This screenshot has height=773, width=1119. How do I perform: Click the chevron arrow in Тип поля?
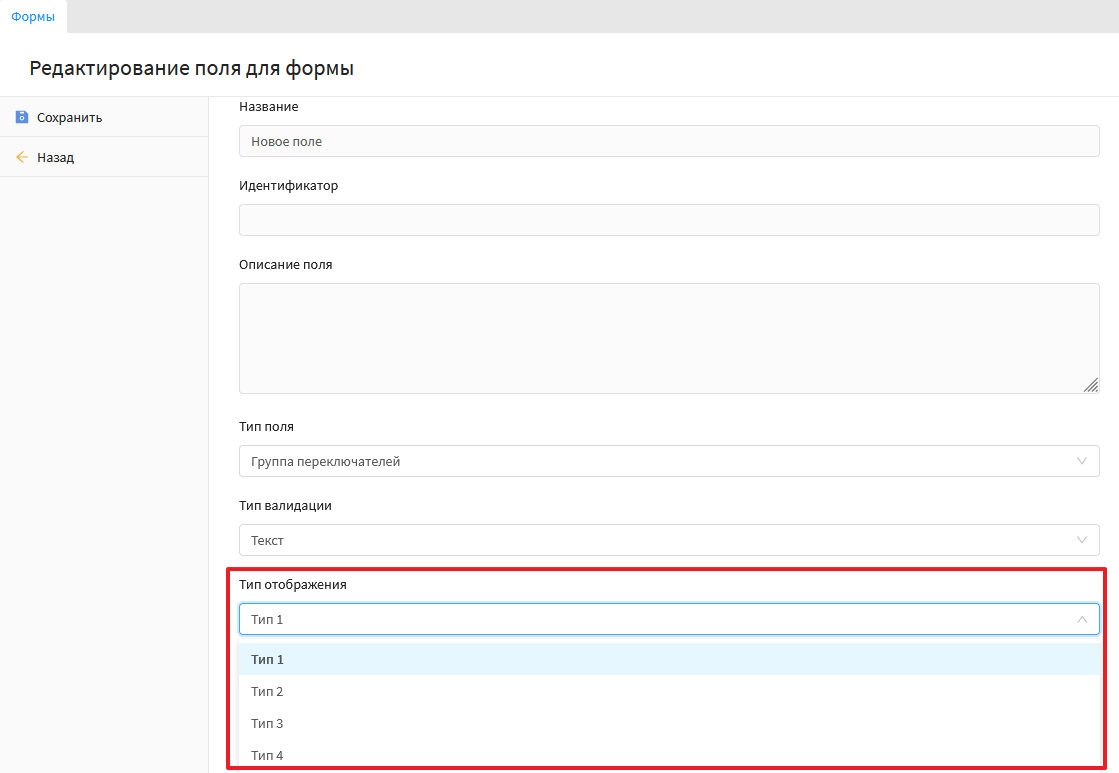1081,461
